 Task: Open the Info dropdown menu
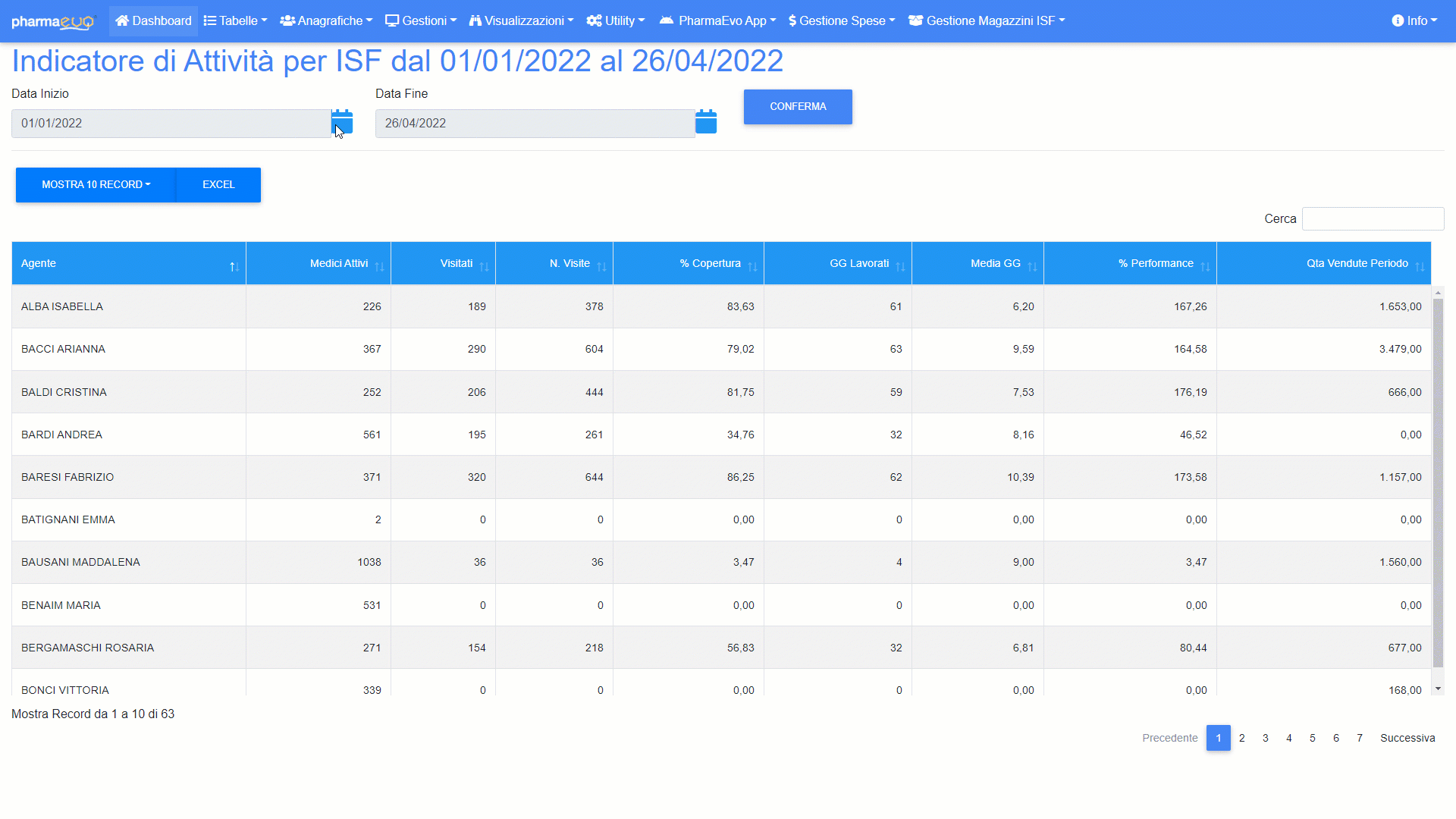tap(1414, 21)
